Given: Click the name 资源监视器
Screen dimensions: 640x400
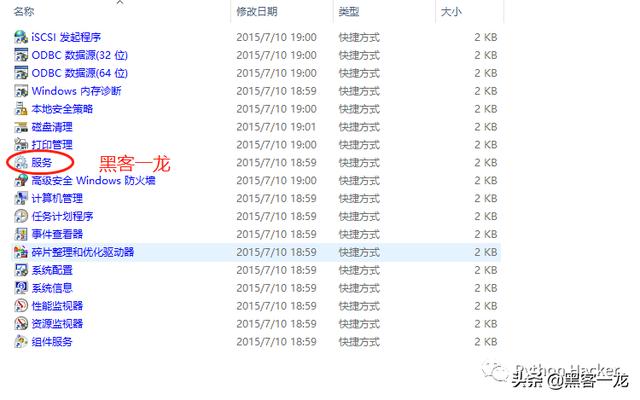Looking at the screenshot, I should tap(57, 324).
